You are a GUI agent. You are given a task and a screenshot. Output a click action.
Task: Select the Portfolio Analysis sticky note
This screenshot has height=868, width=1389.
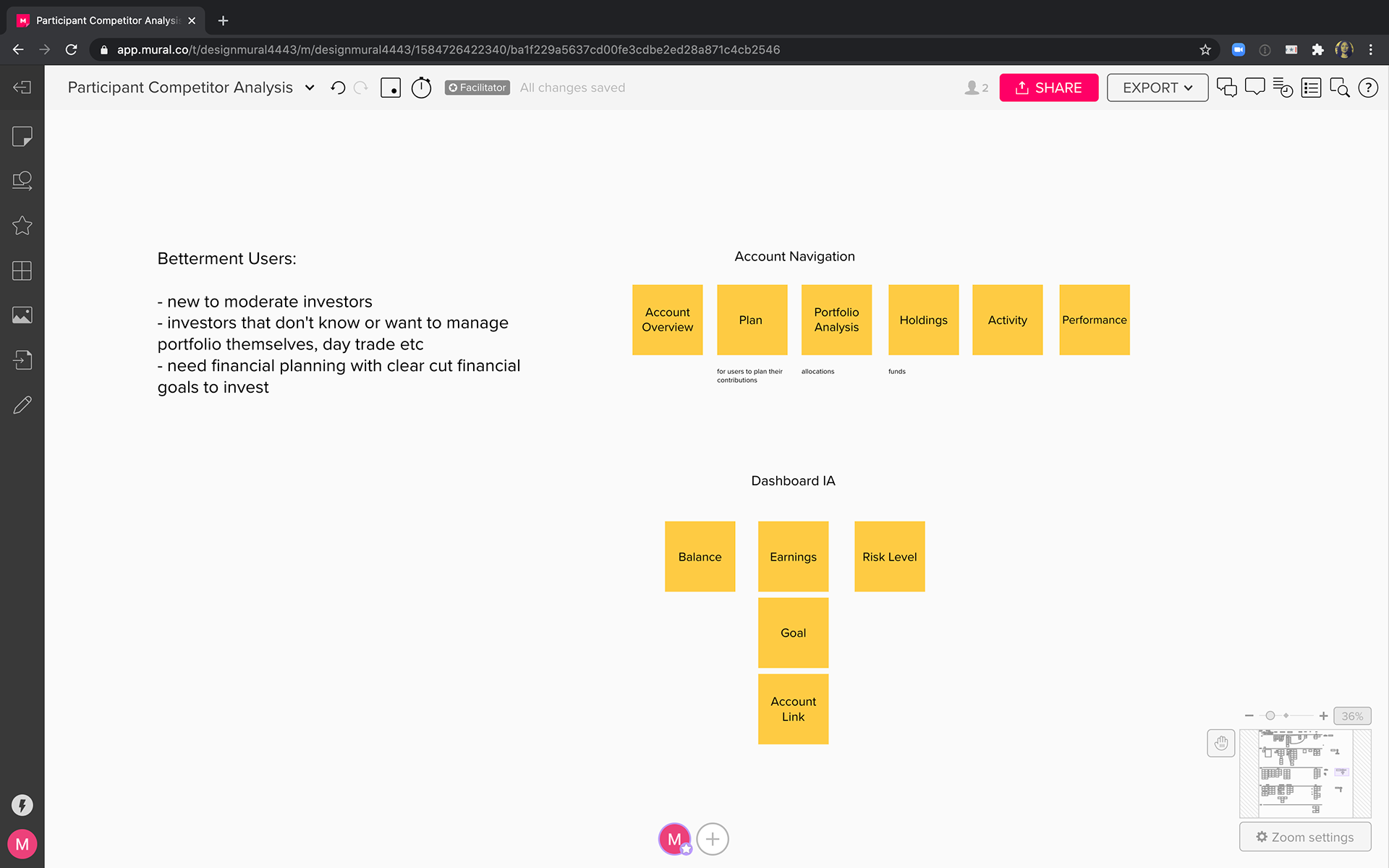(836, 320)
